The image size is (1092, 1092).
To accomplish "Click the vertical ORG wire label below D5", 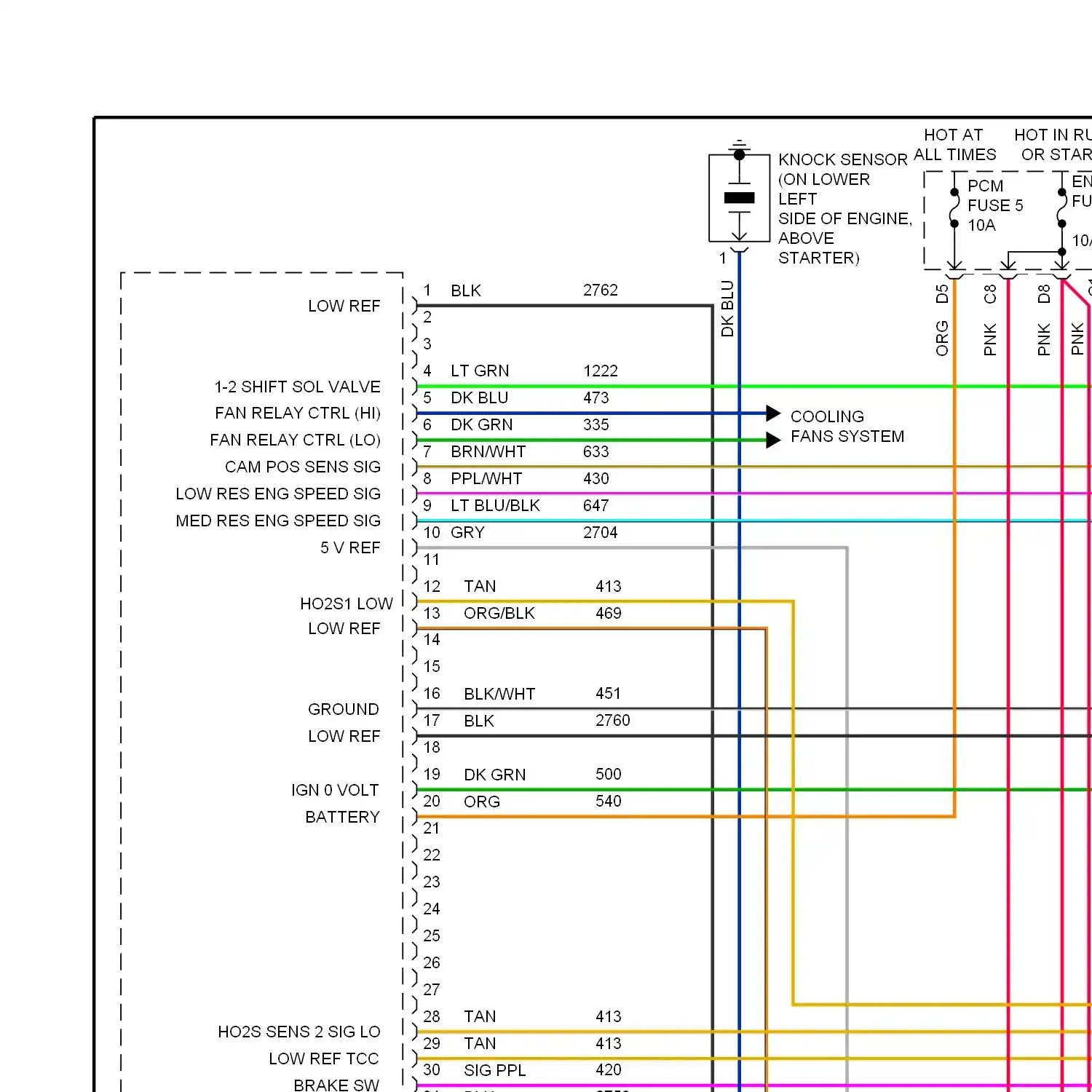I will click(942, 339).
